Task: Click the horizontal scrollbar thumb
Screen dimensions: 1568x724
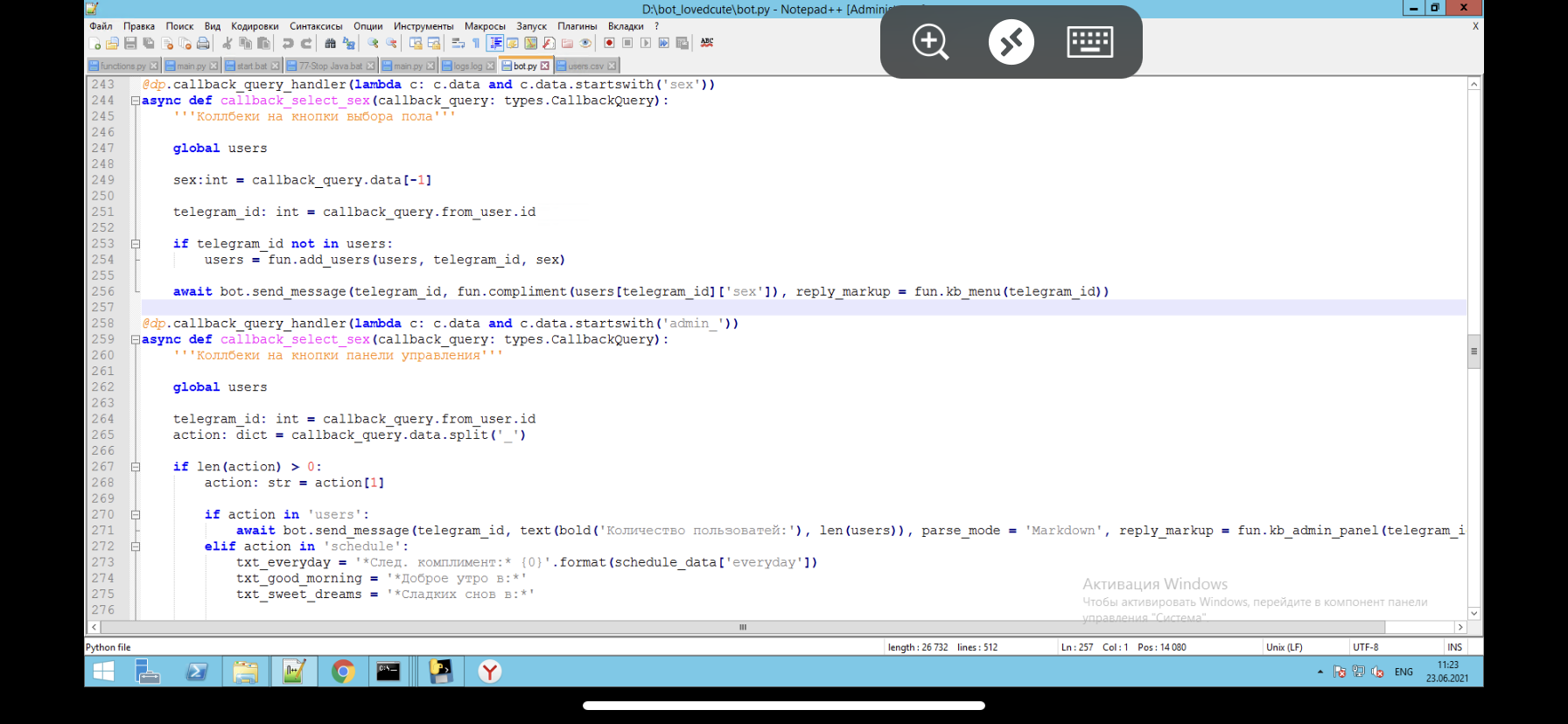Action: tap(743, 627)
